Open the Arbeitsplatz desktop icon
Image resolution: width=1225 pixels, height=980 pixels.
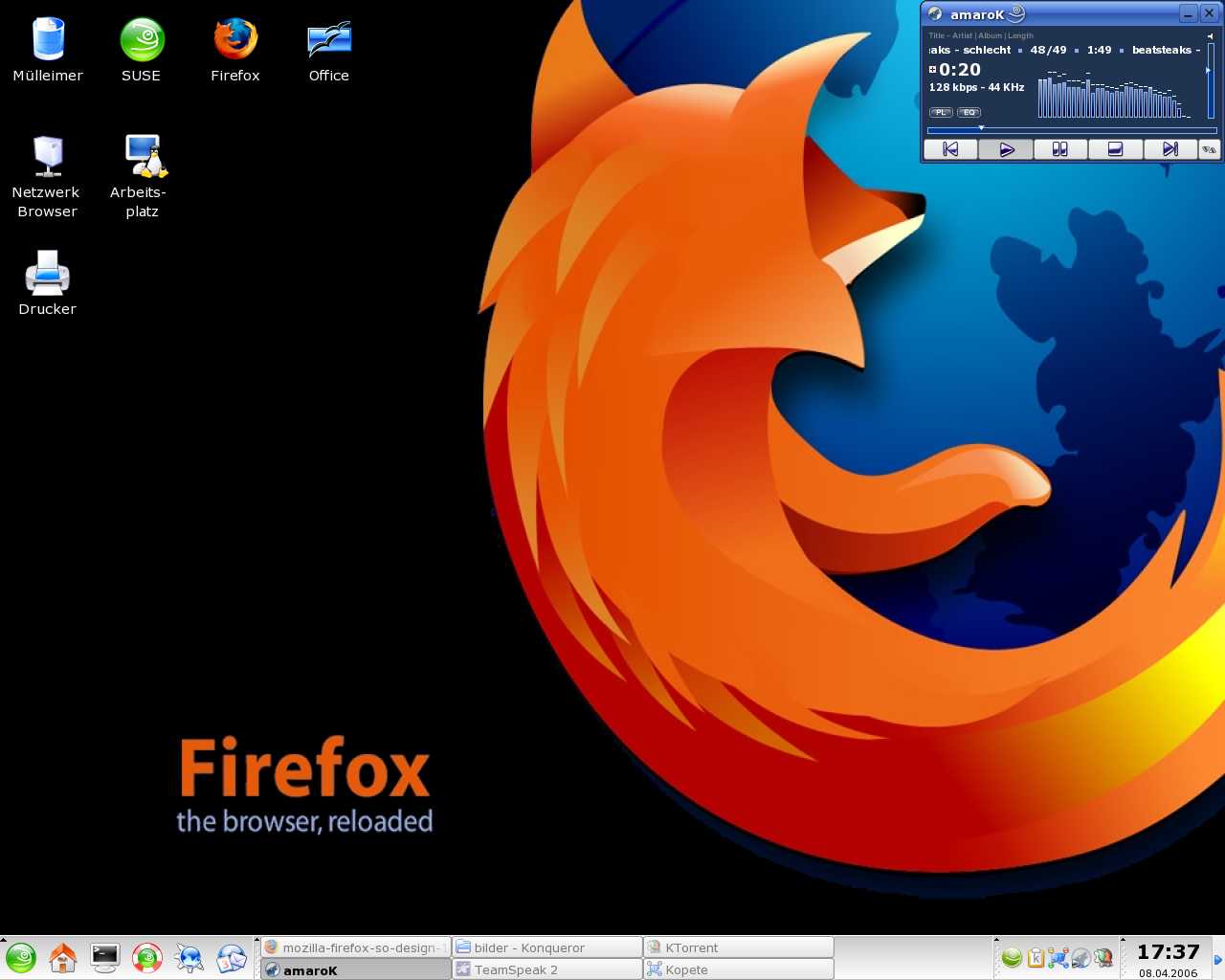pos(142,176)
